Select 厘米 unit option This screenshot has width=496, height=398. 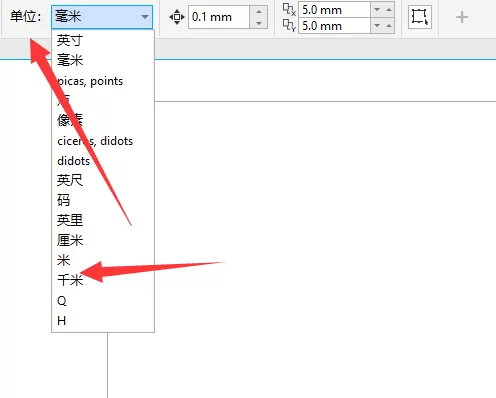point(103,240)
